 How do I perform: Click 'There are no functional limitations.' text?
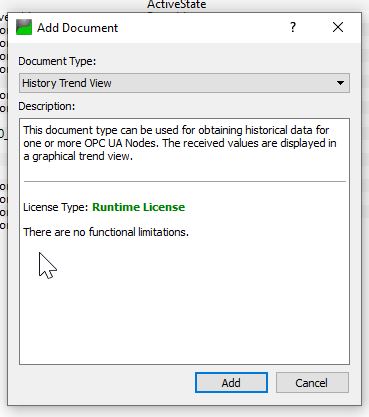(106, 232)
